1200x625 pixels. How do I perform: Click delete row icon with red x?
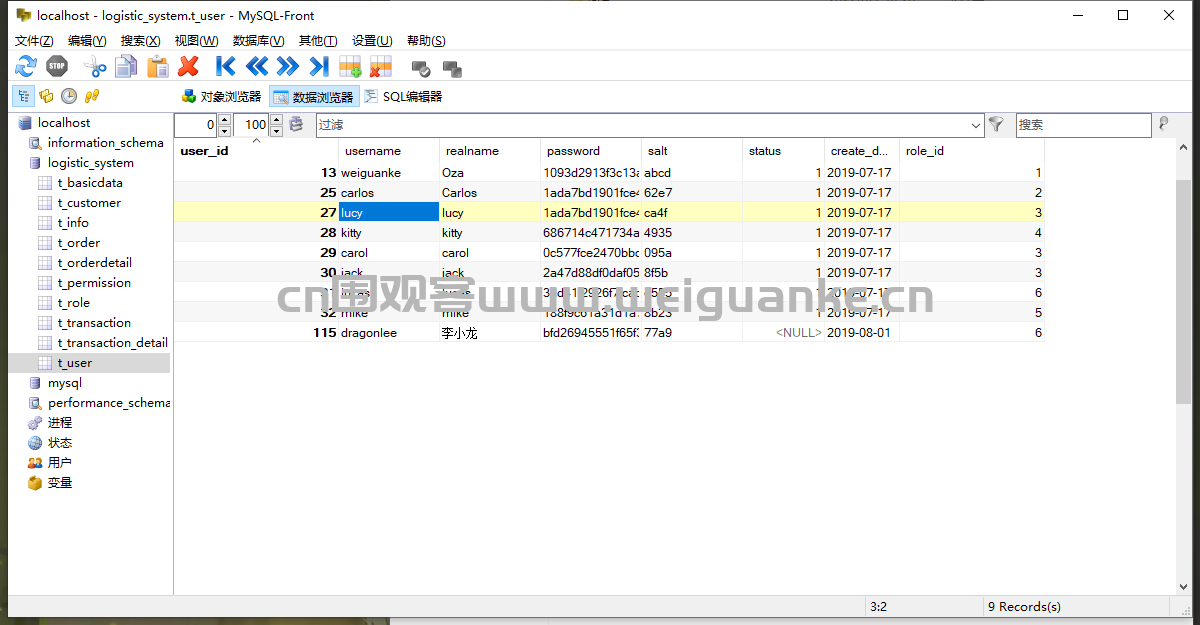[x=381, y=67]
